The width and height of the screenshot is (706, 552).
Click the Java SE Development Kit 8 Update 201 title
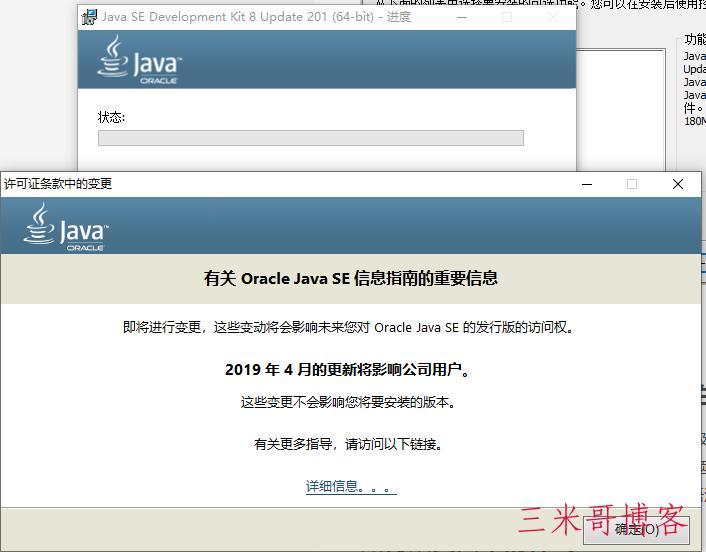point(257,17)
